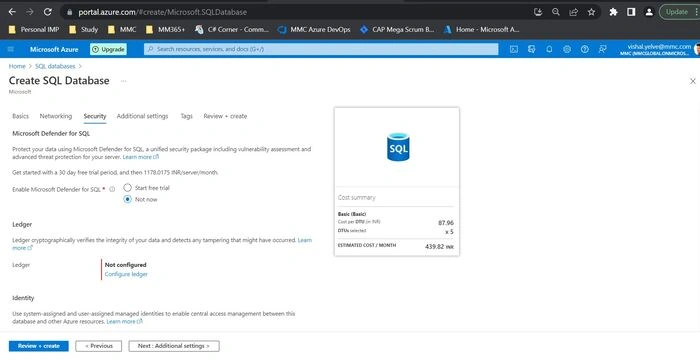Switch to the Basics tab
This screenshot has width=700, height=360.
tap(21, 116)
